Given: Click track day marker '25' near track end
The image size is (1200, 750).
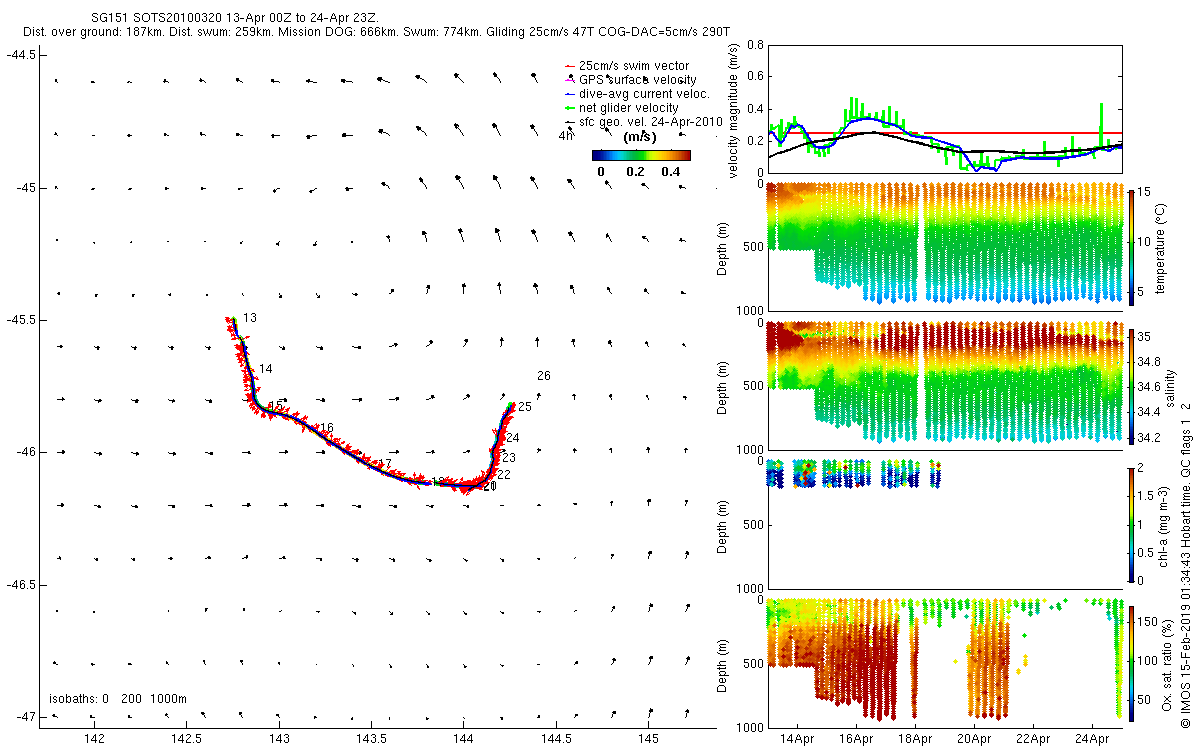Looking at the screenshot, I should 525,407.
